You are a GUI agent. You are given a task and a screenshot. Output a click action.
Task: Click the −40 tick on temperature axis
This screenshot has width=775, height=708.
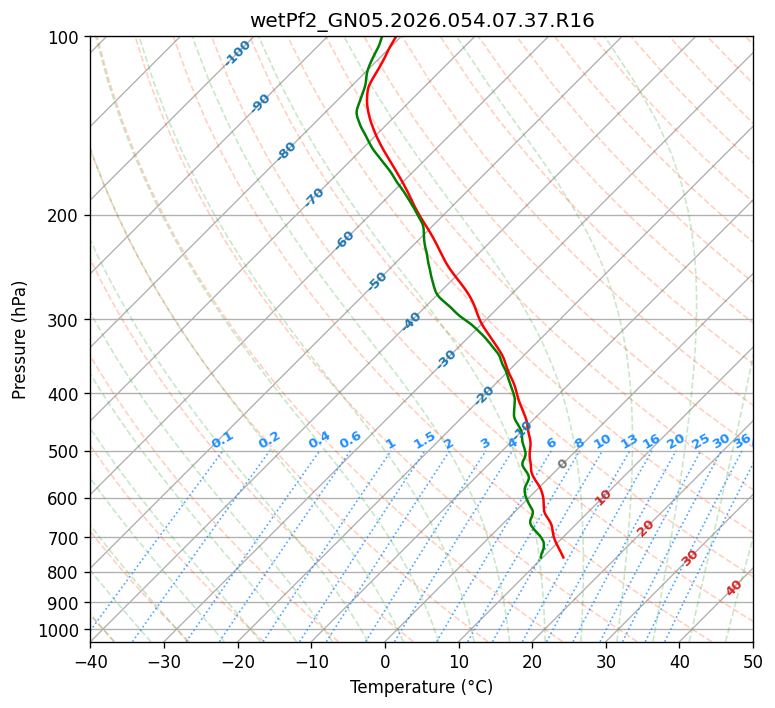[90, 661]
